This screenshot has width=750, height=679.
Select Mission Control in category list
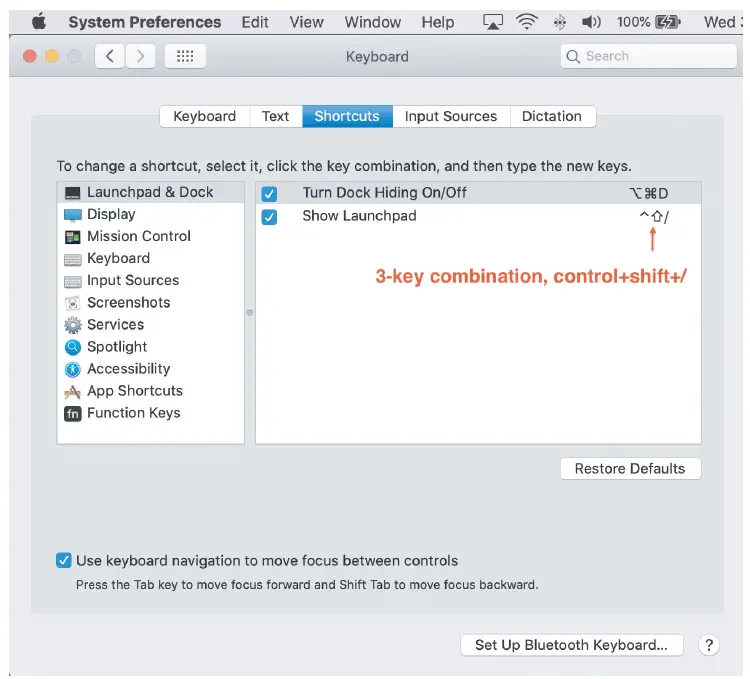pos(151,236)
